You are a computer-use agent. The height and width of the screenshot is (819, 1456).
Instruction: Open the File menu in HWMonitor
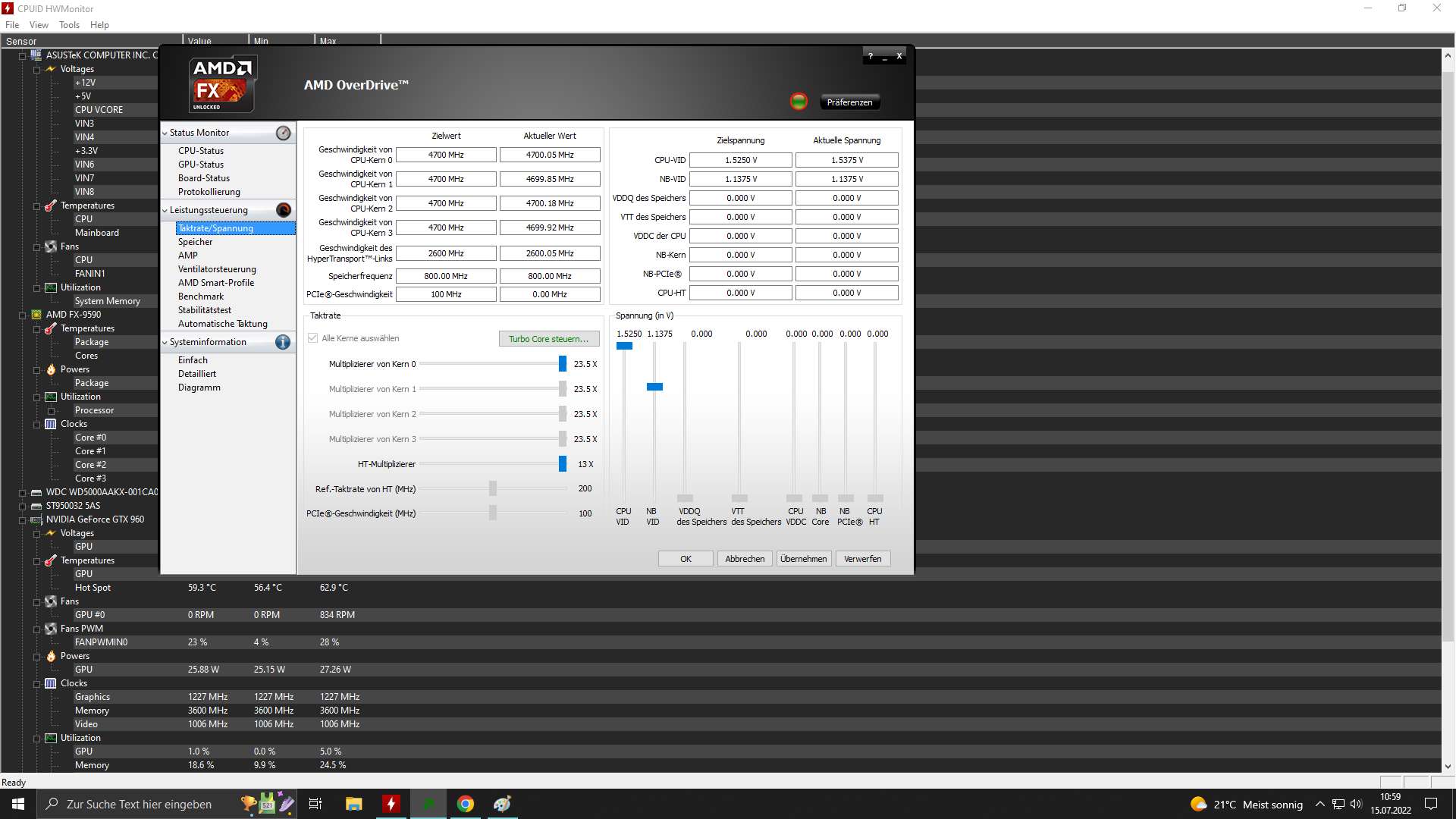click(x=12, y=25)
